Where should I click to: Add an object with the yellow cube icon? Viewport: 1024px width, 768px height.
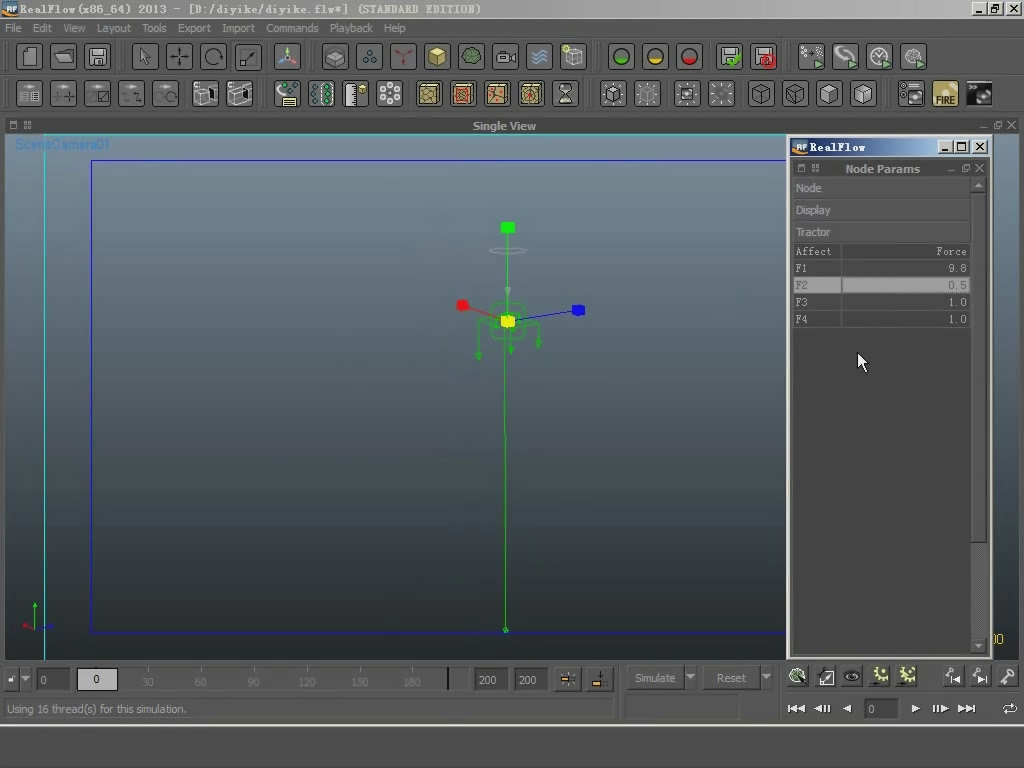(x=437, y=57)
